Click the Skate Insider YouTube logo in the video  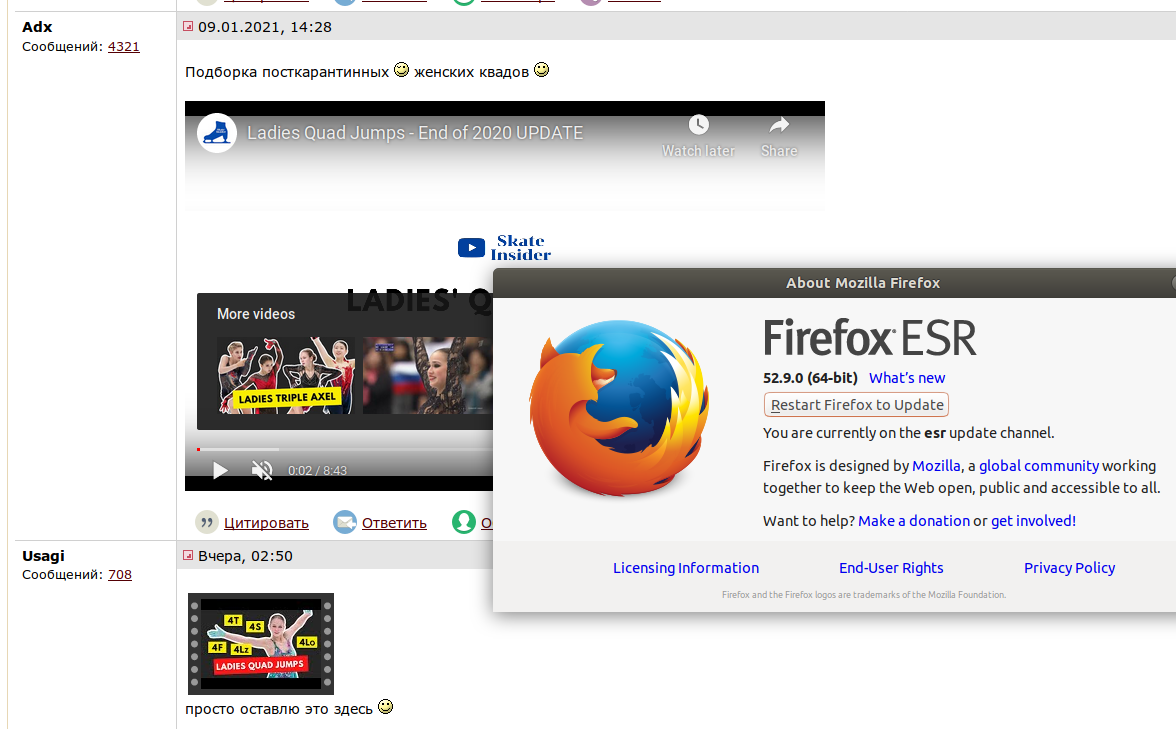[x=504, y=248]
